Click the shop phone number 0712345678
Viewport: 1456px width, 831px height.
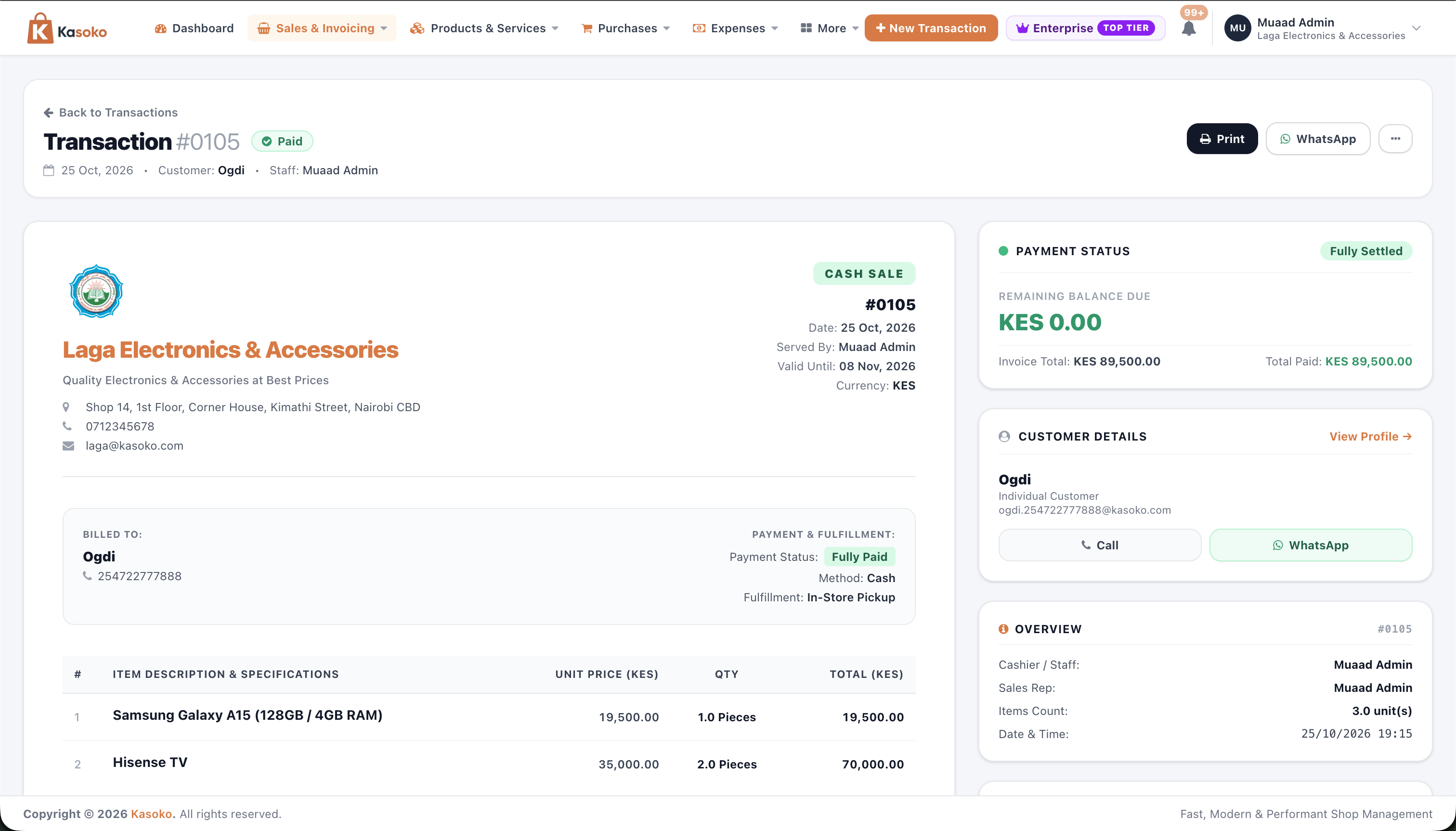(x=120, y=427)
